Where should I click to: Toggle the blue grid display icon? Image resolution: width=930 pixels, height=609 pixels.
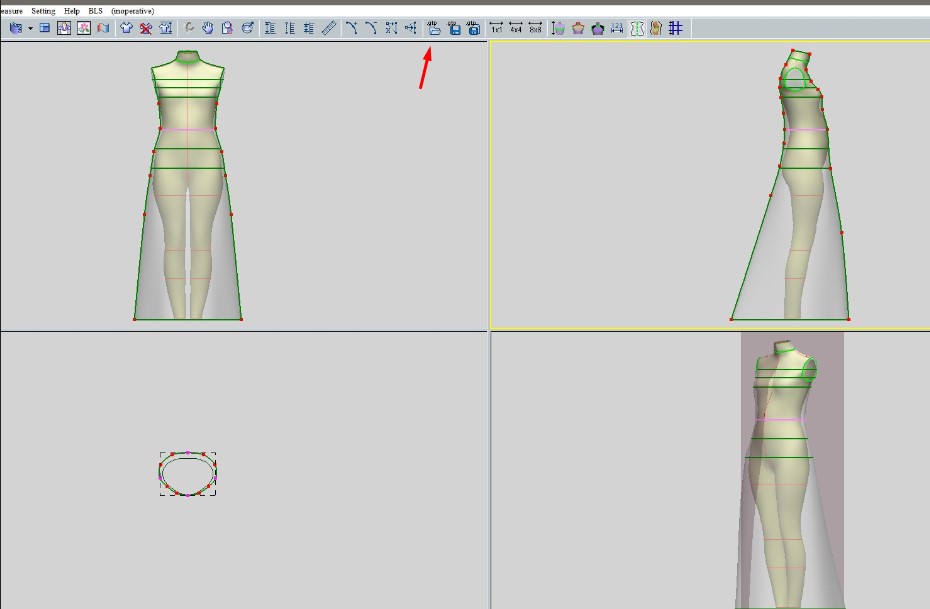[x=676, y=29]
